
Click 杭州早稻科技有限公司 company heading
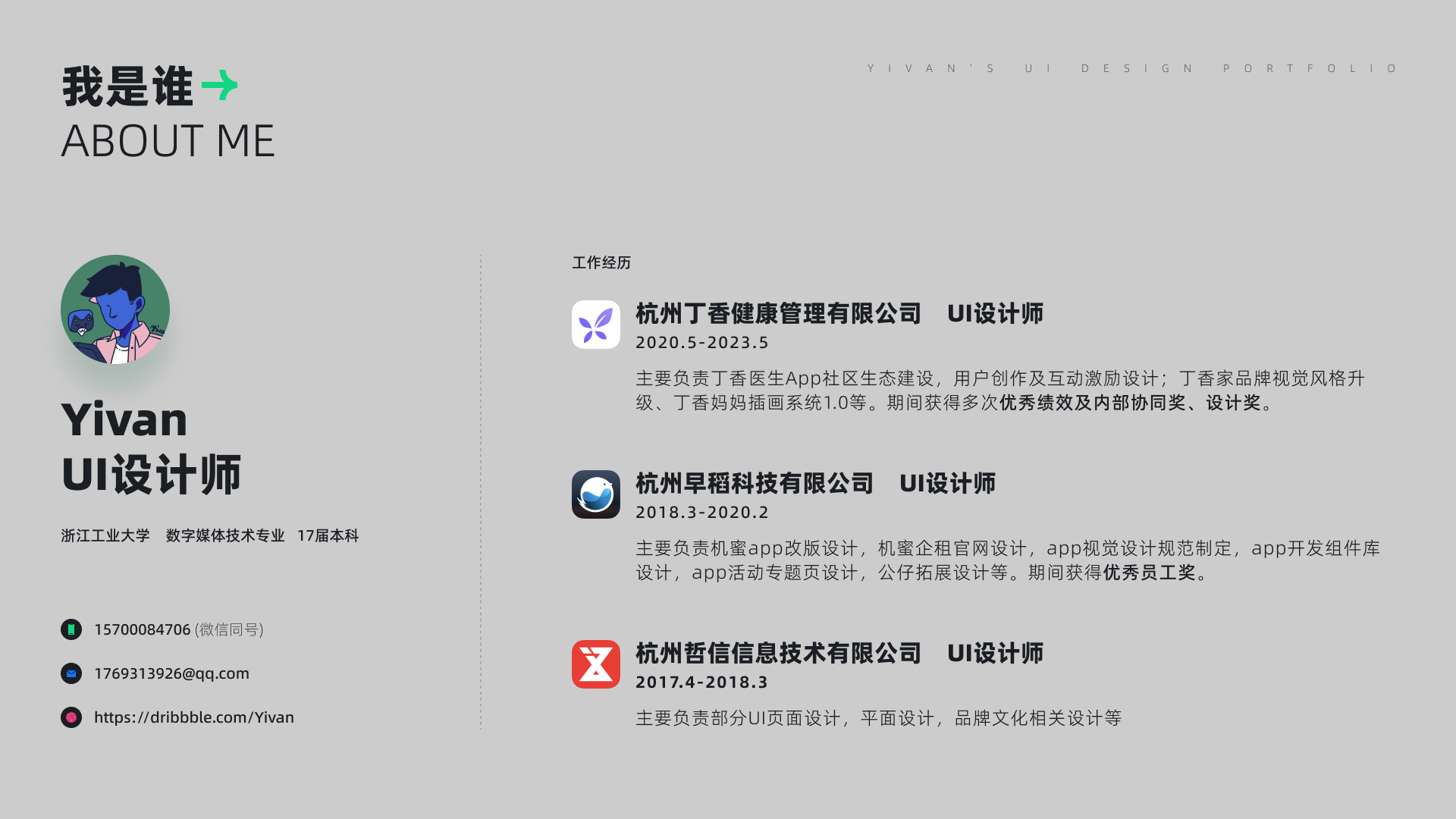click(x=755, y=483)
